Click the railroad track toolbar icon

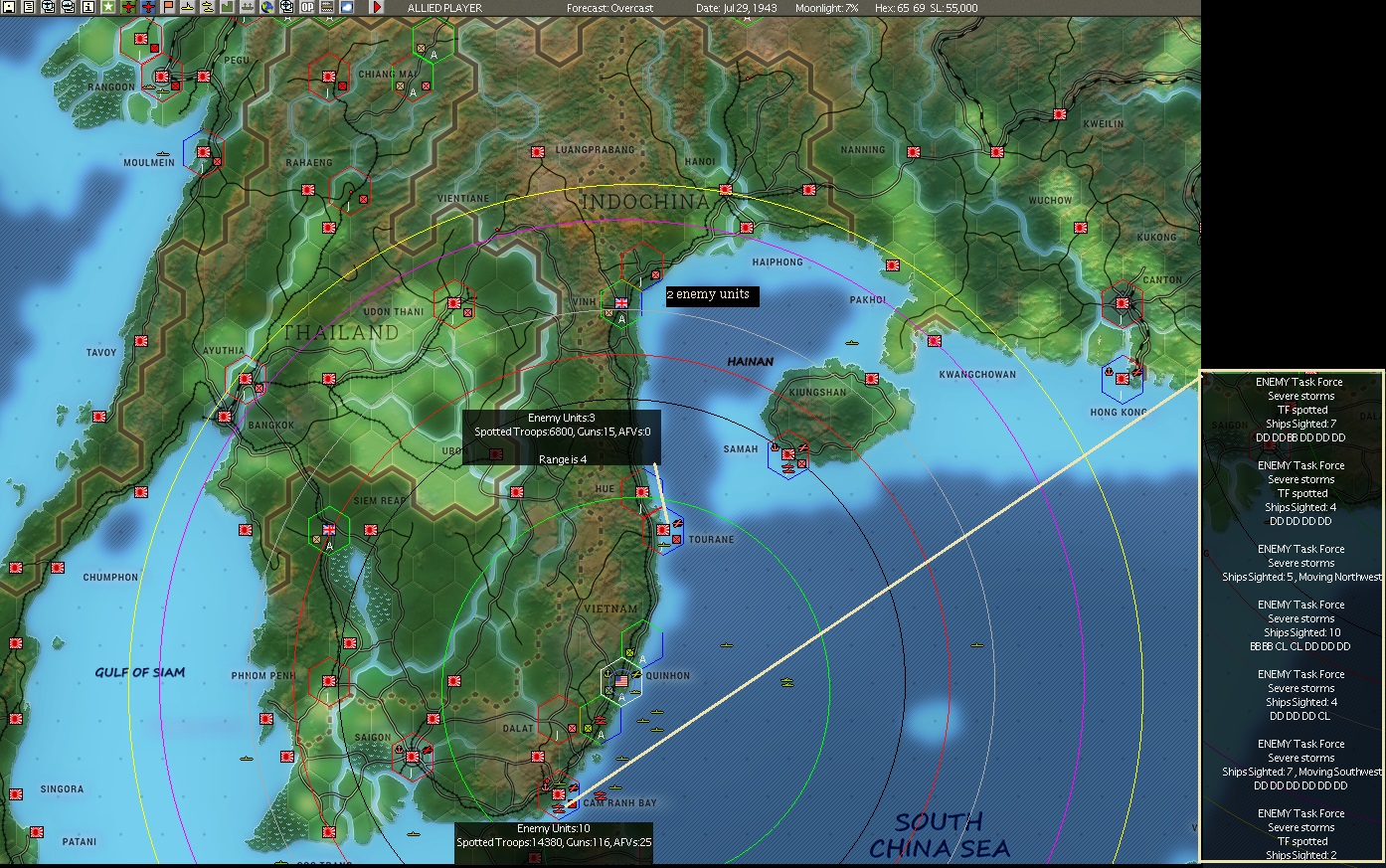(327, 7)
